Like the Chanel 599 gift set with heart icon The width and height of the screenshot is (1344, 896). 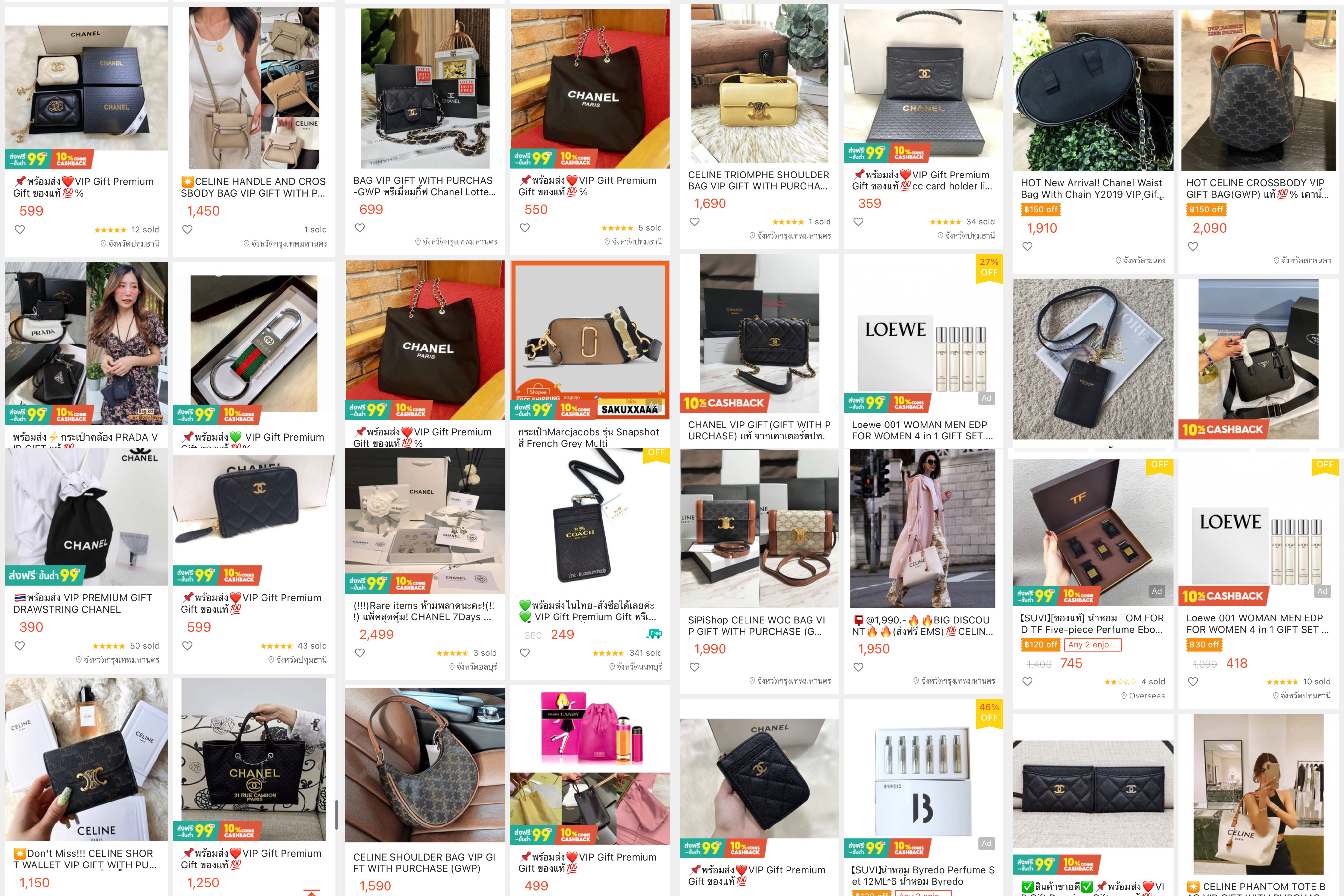click(19, 230)
